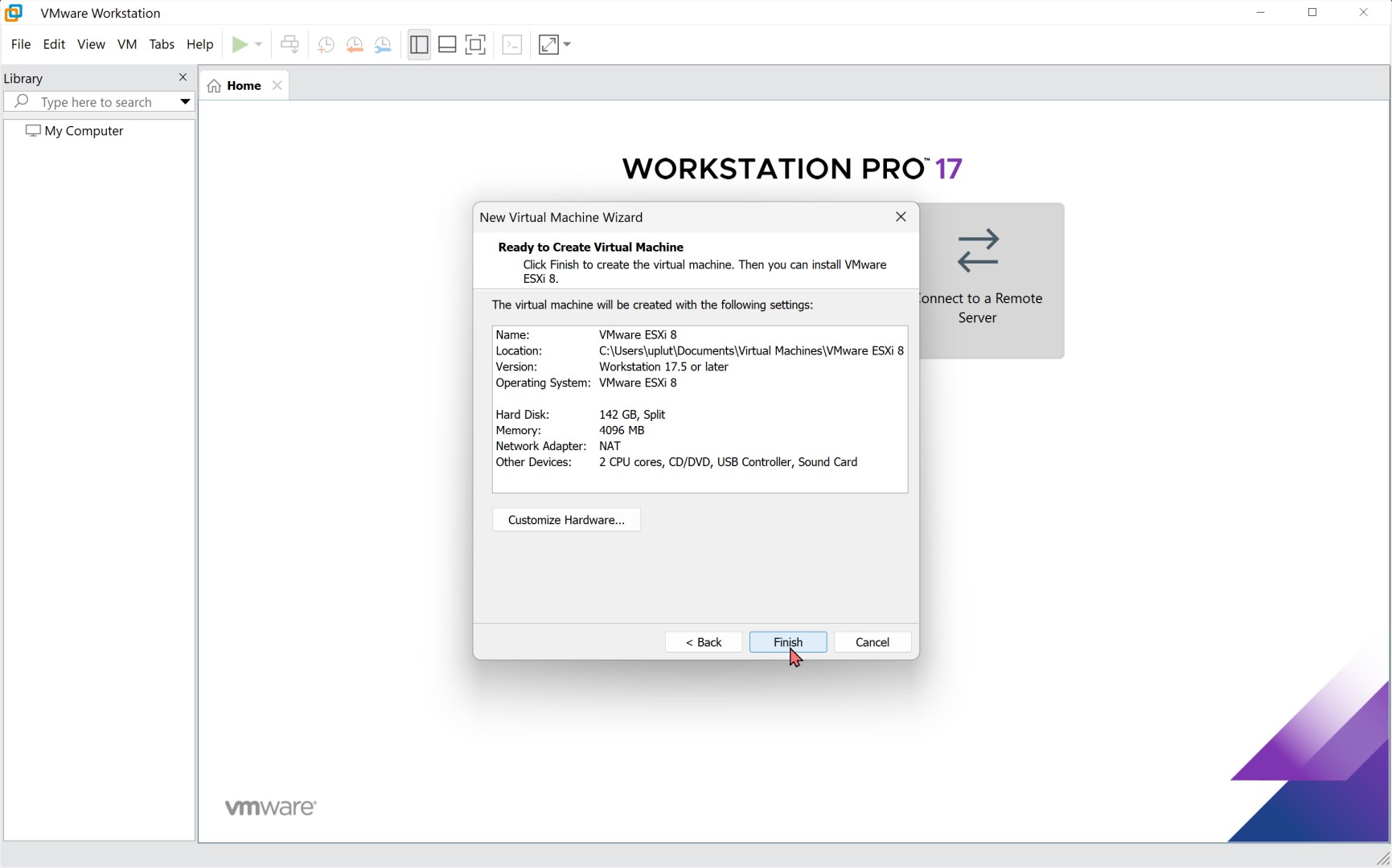Close the Home tab
1392x868 pixels.
[277, 85]
